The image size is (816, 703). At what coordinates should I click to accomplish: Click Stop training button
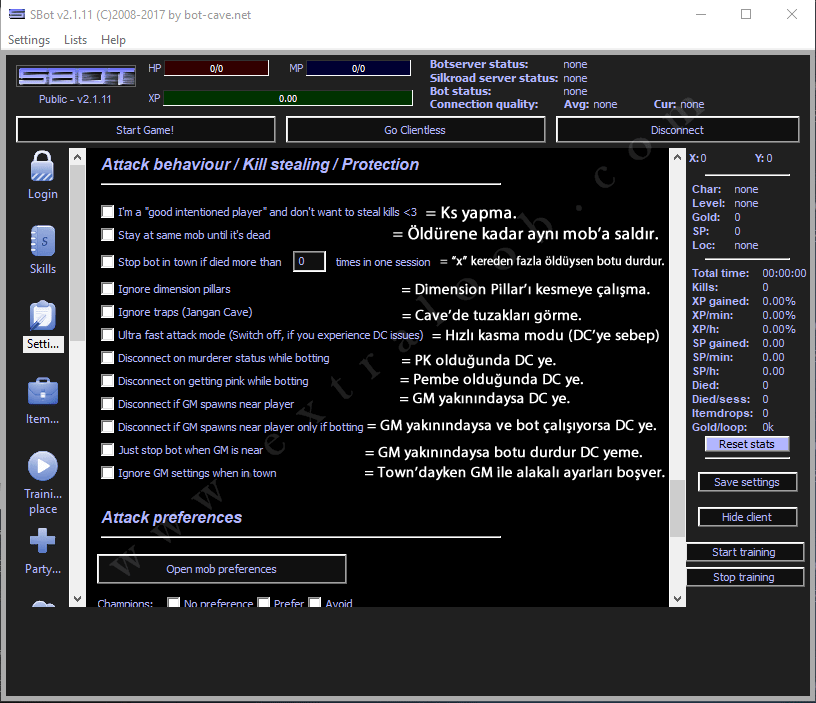coord(745,577)
